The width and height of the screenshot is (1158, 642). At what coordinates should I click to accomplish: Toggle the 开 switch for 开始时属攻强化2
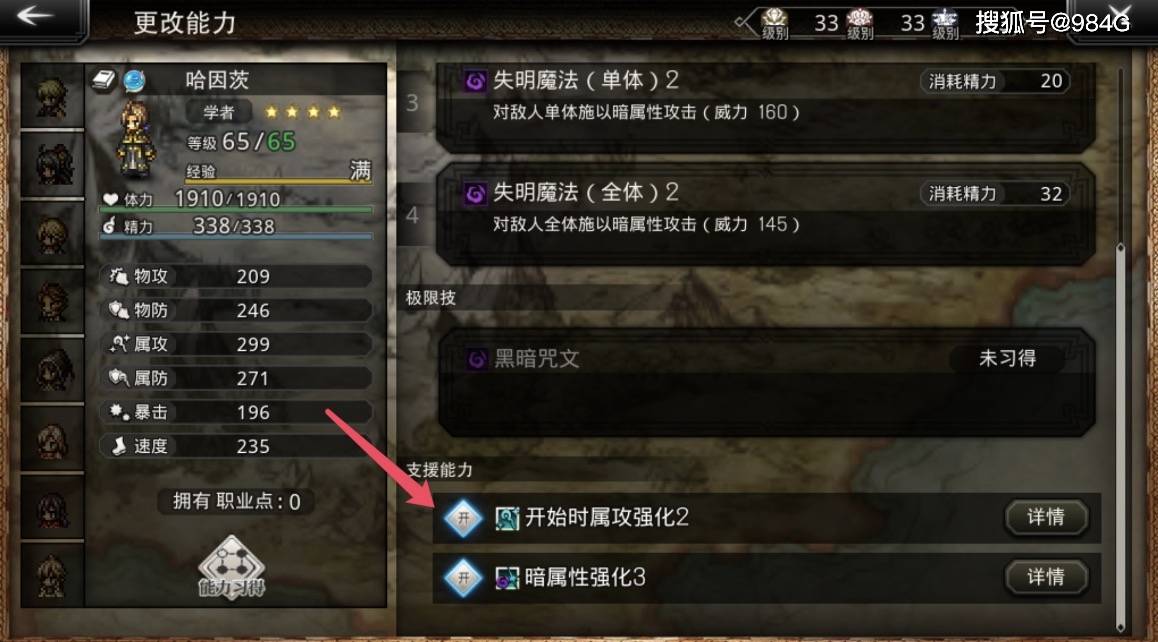point(463,518)
